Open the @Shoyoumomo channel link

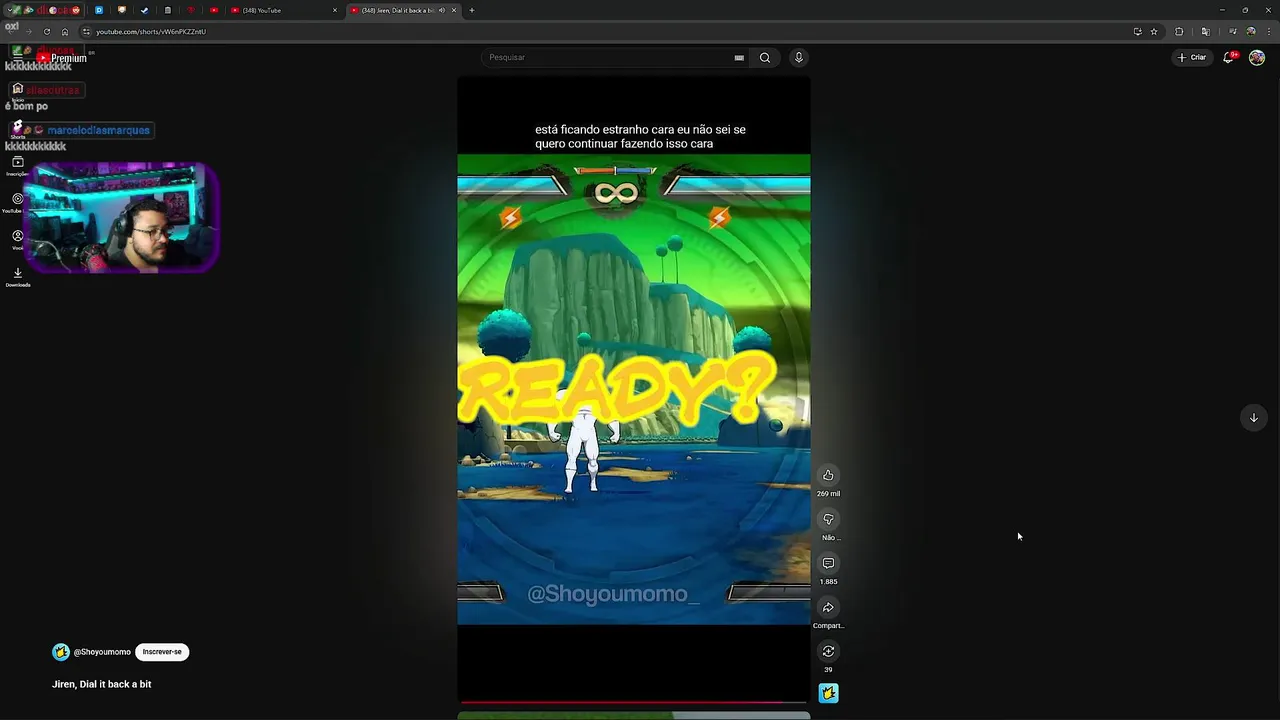[x=102, y=652]
